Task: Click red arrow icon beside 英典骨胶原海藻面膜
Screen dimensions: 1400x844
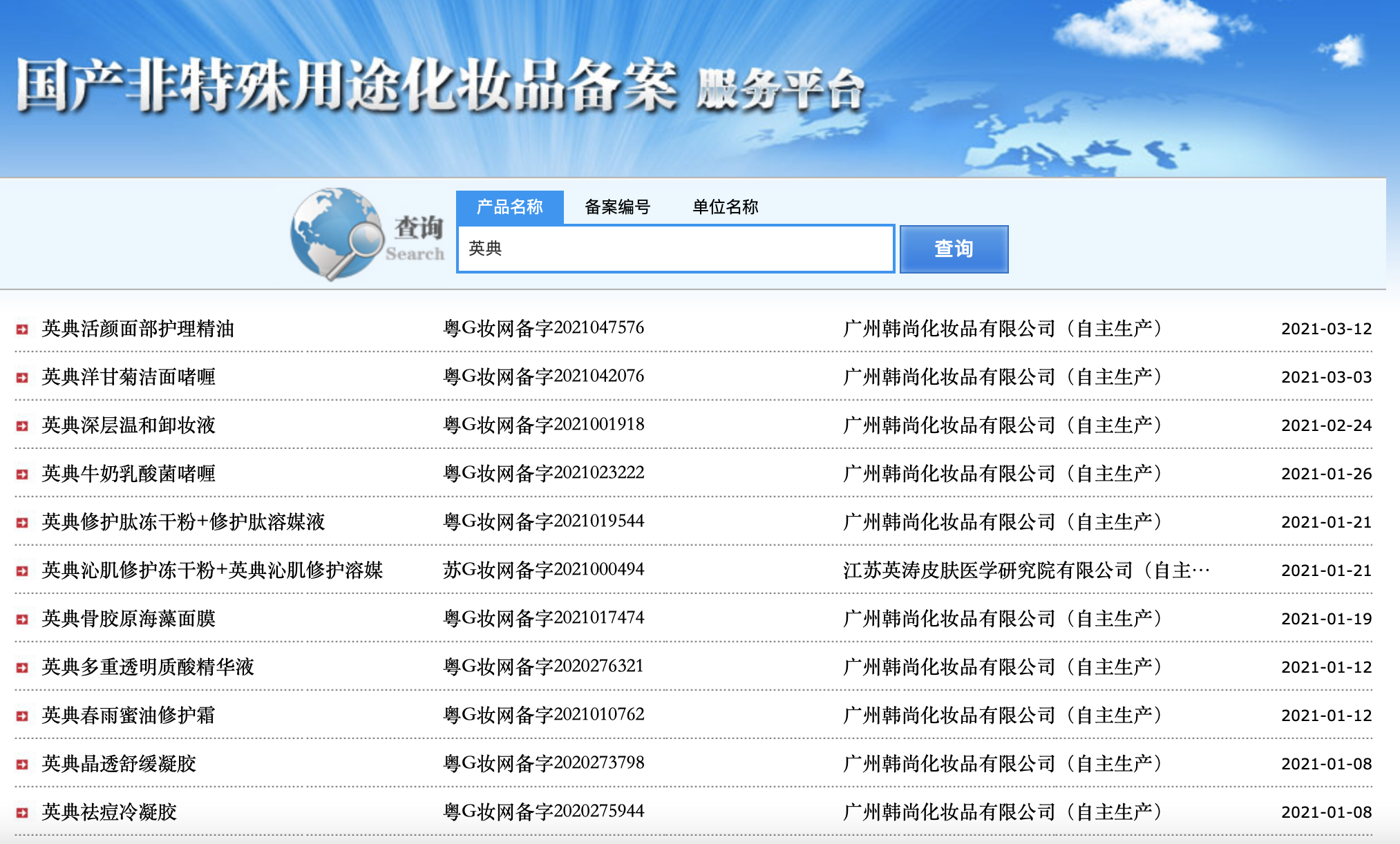Action: pyautogui.click(x=22, y=620)
